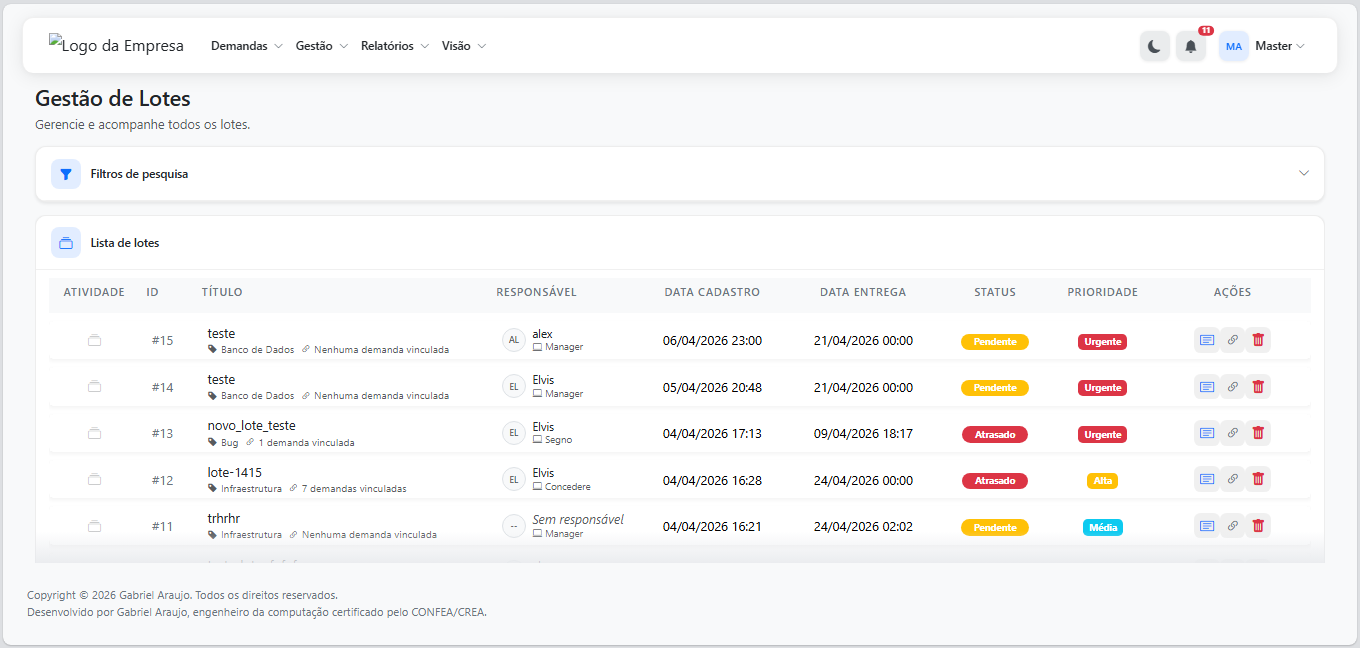
Task: Click the MA user avatar
Action: [1233, 46]
